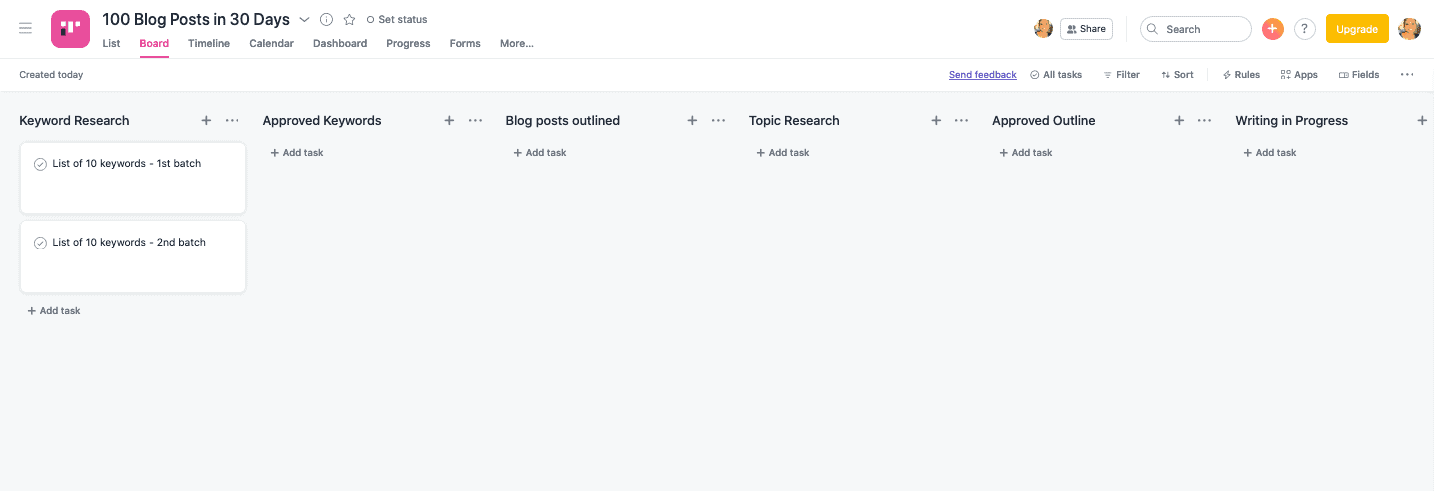Switch to the Timeline tab
The height and width of the screenshot is (491, 1434).
tap(209, 43)
